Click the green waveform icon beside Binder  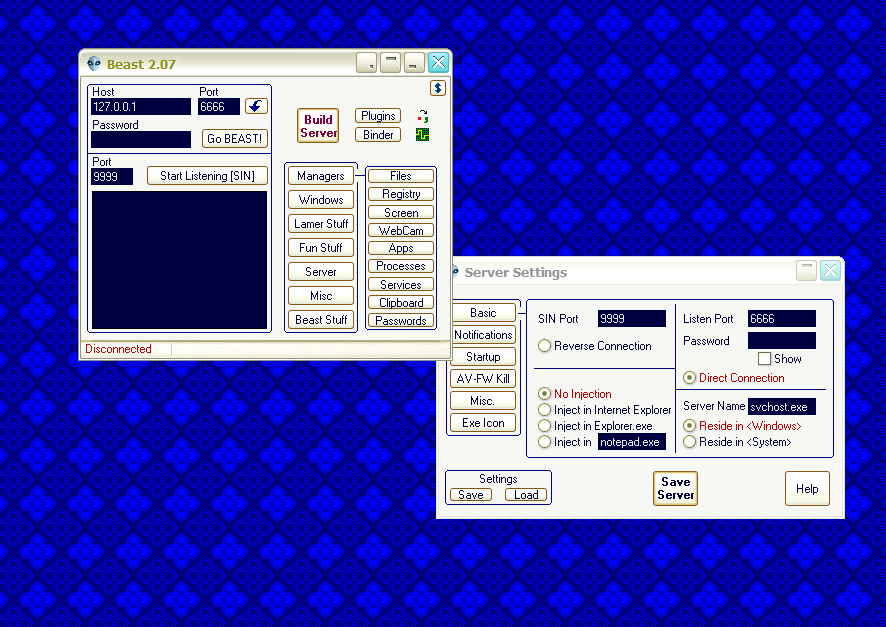tap(423, 134)
